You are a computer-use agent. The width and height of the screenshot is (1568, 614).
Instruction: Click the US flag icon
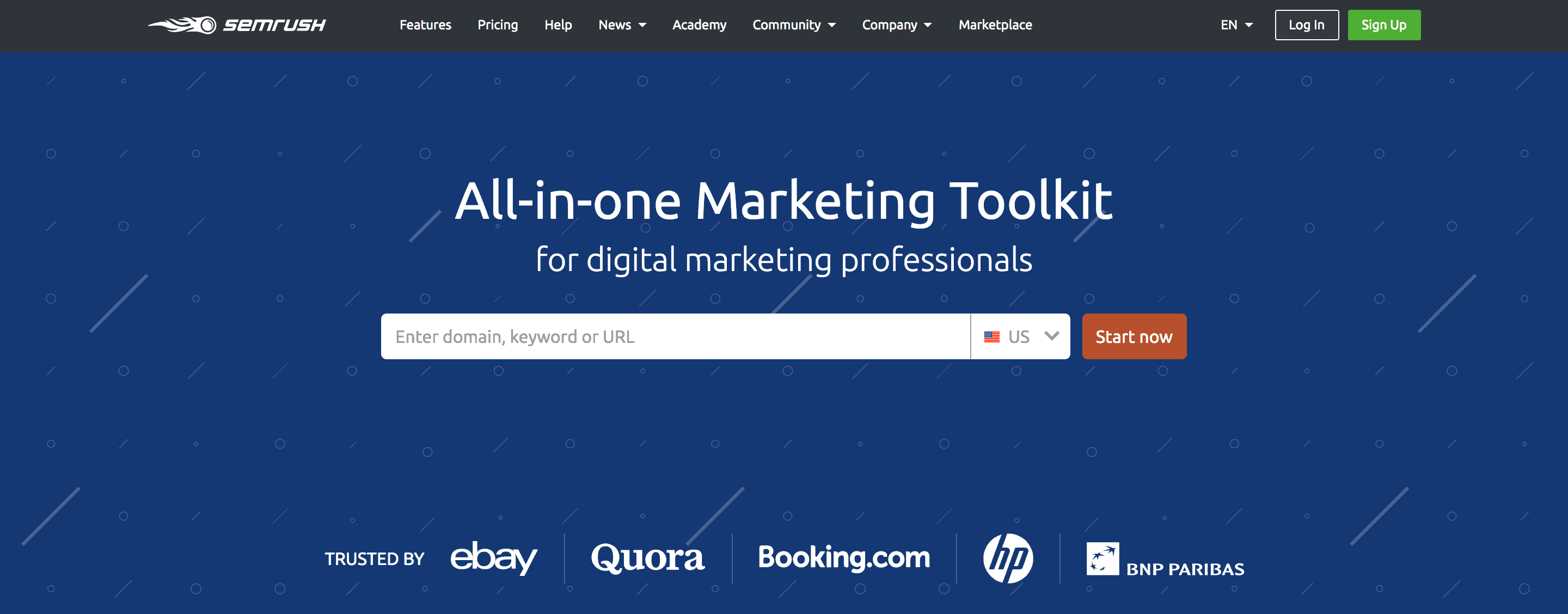coord(991,336)
